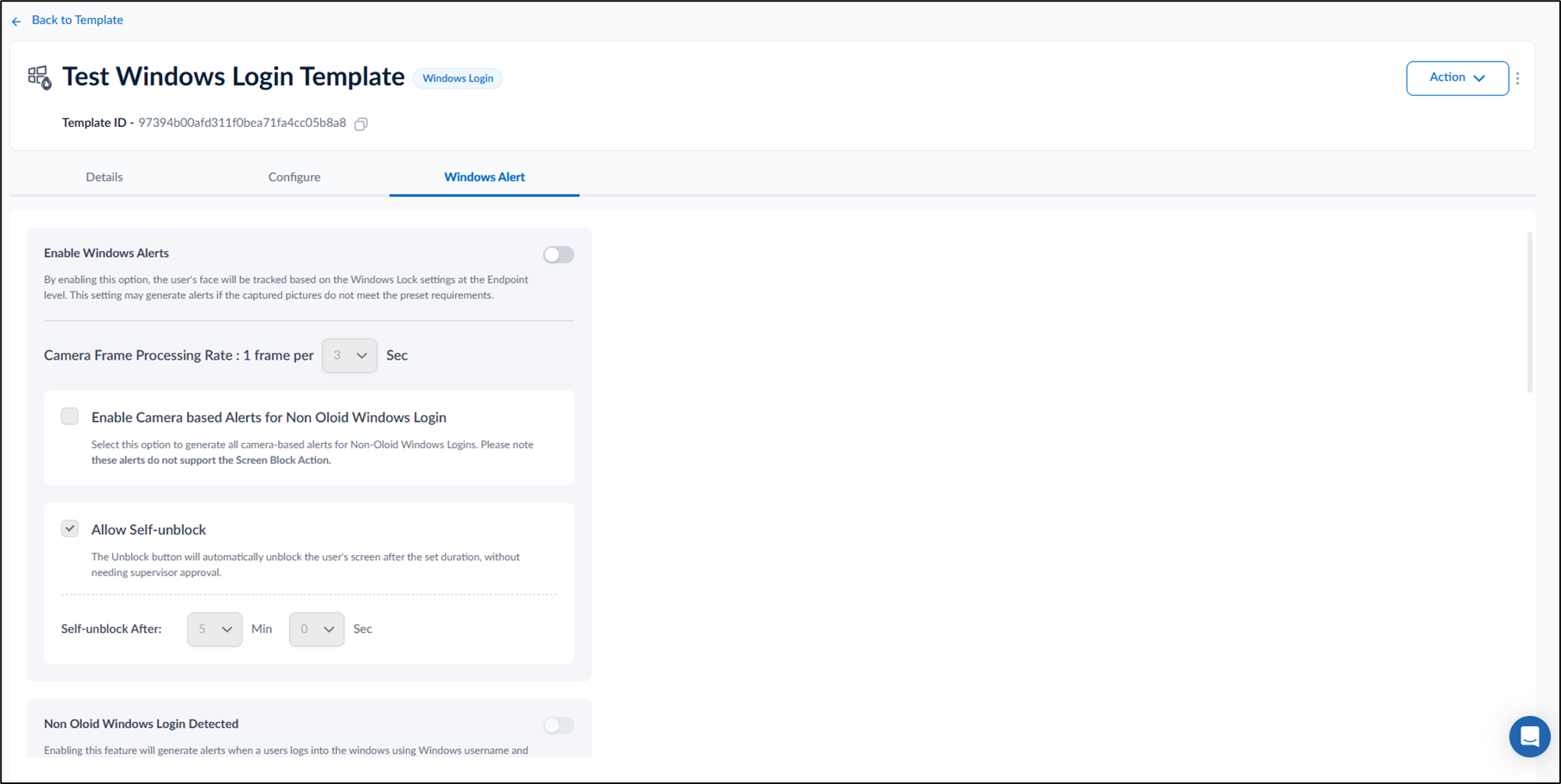The width and height of the screenshot is (1561, 784).
Task: Switch to the Details tab
Action: point(104,177)
